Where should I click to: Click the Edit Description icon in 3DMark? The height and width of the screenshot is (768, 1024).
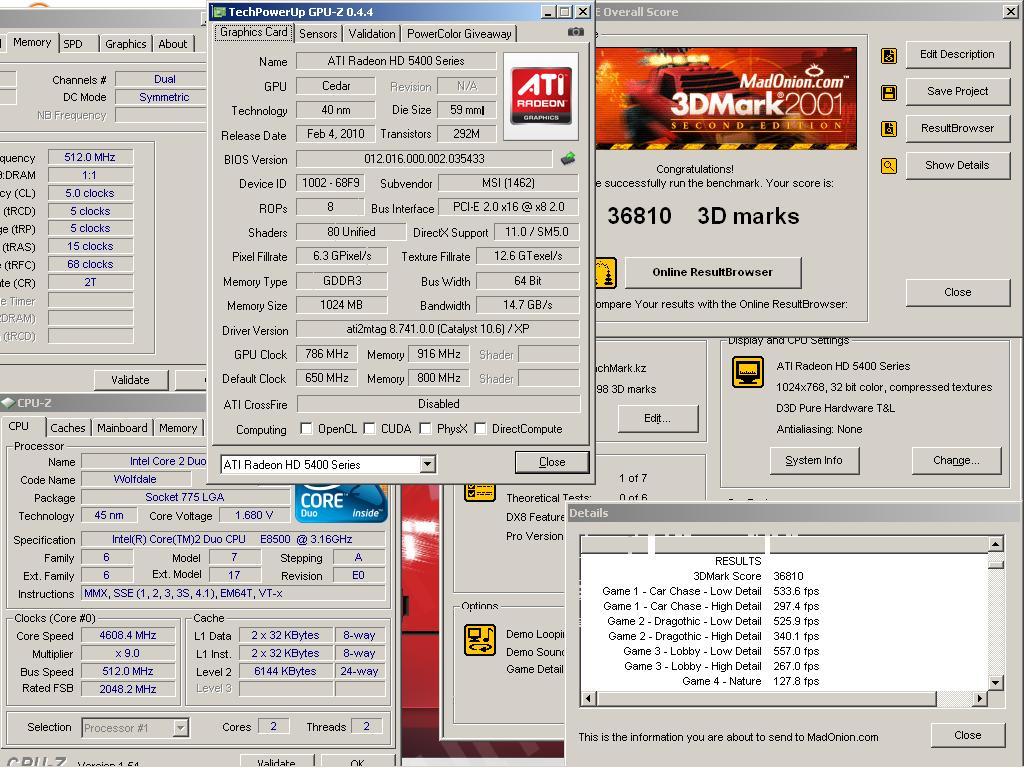[889, 56]
